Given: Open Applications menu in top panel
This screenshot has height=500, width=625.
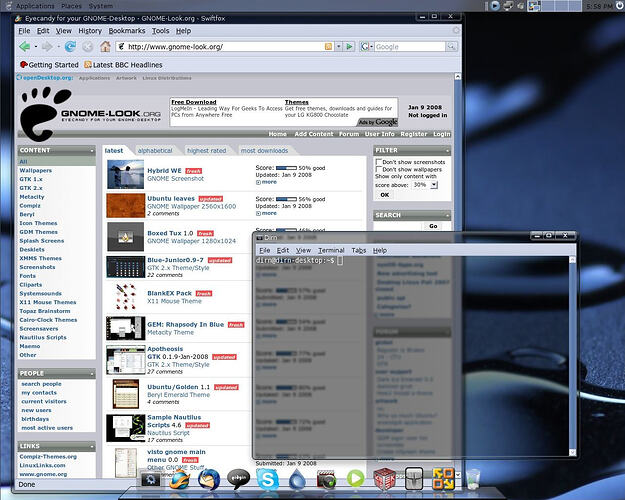Looking at the screenshot, I should 35,6.
